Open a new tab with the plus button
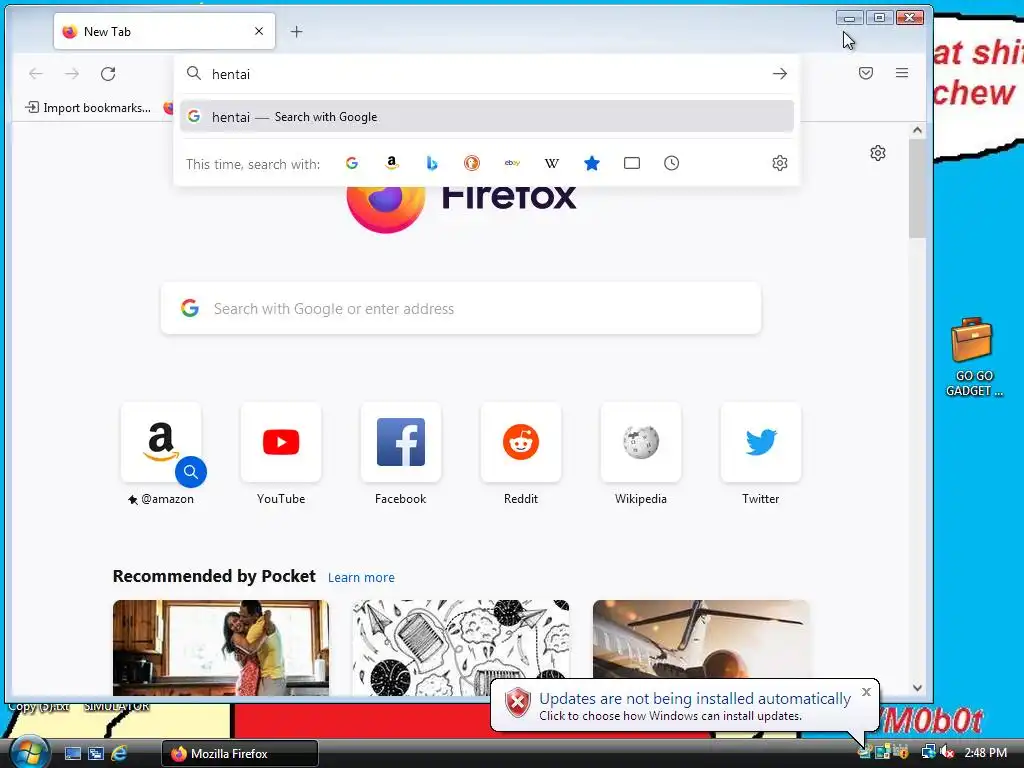This screenshot has width=1024, height=768. pyautogui.click(x=296, y=31)
